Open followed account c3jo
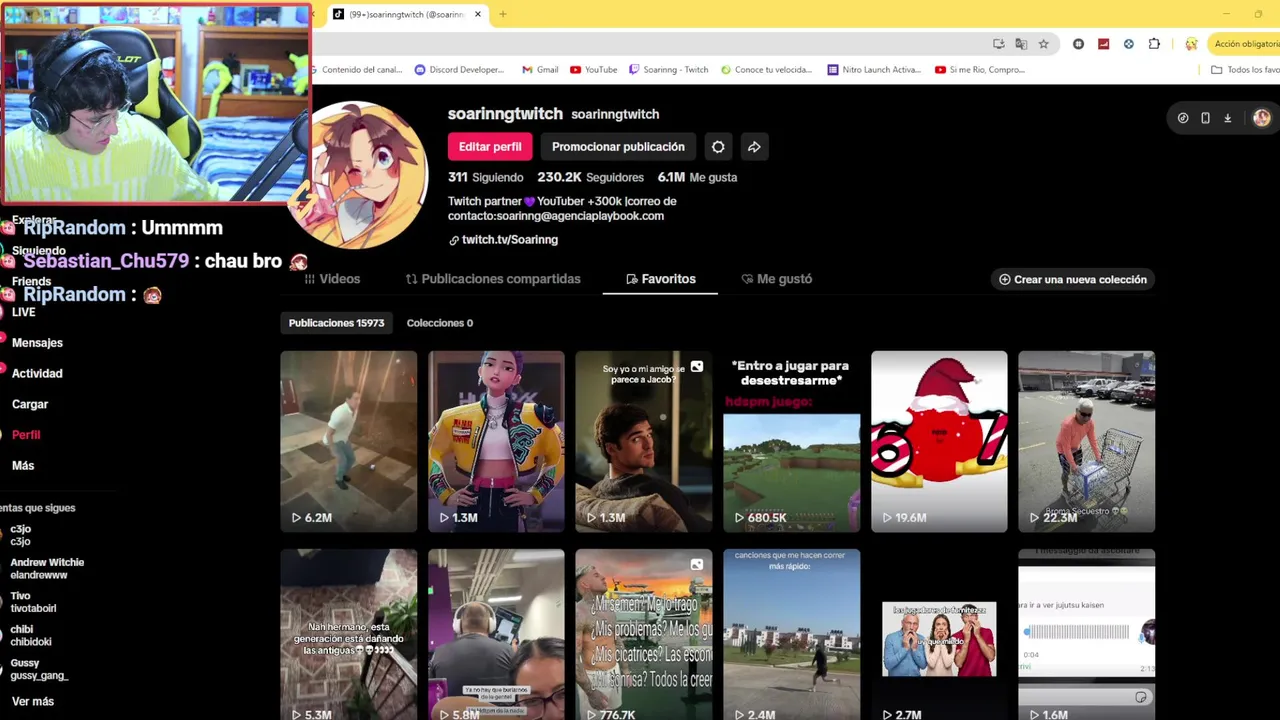Screen dimensions: 1280x720 click(x=21, y=535)
